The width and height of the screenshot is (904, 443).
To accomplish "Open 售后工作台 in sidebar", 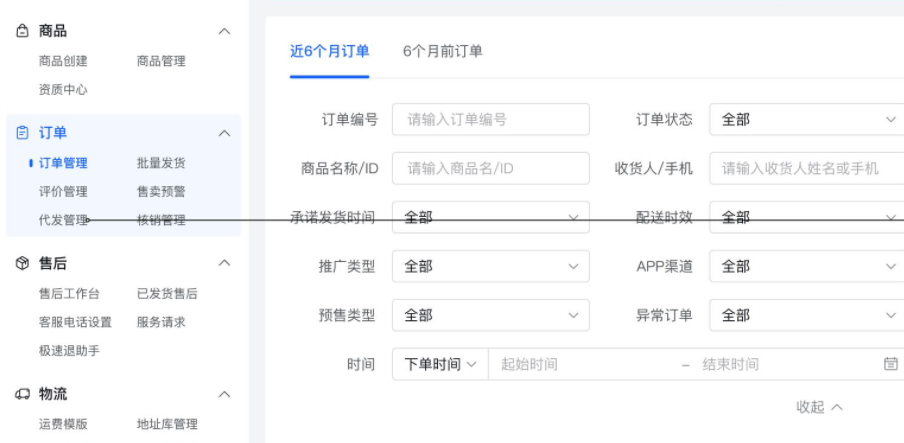I will tap(69, 294).
